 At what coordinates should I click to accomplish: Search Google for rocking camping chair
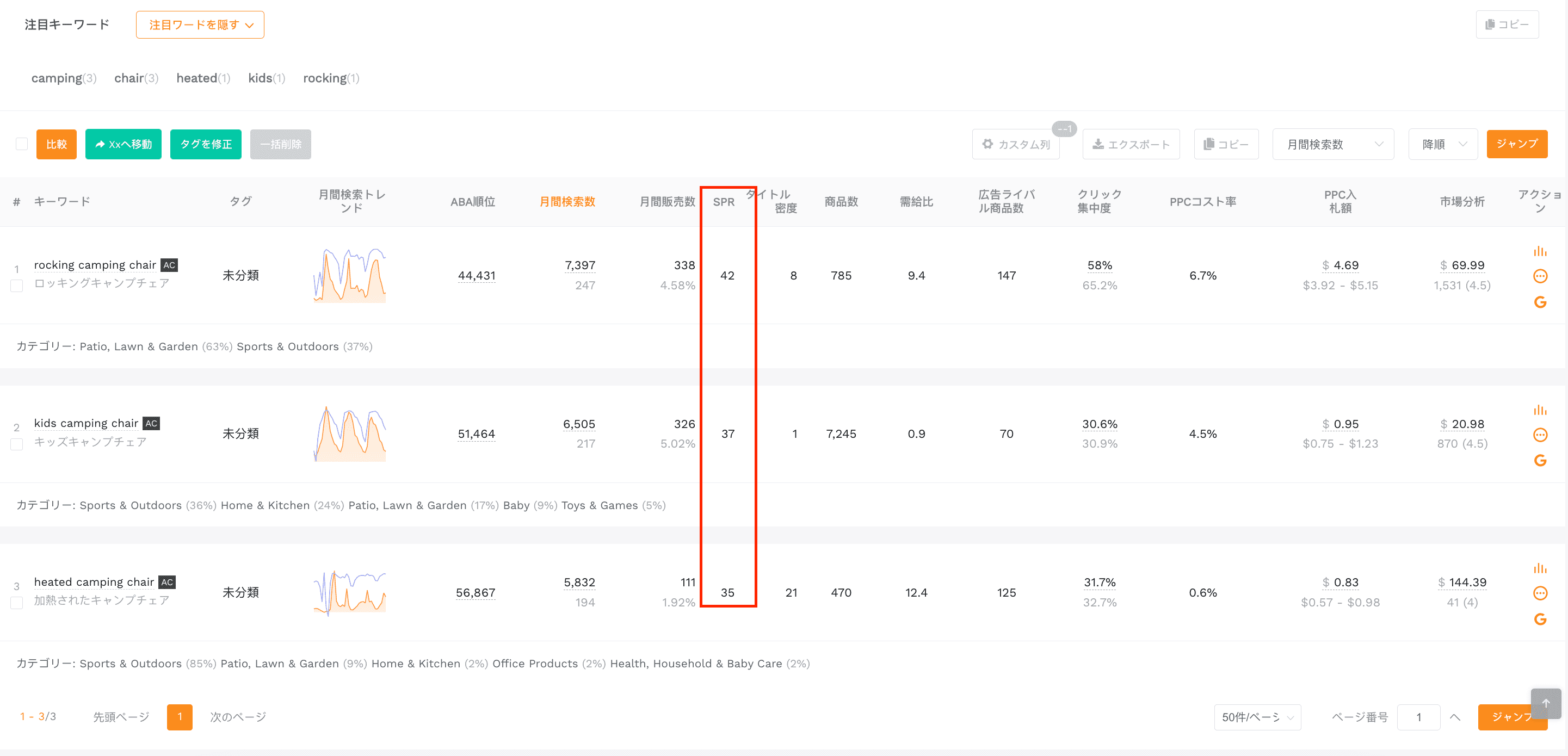click(1540, 302)
